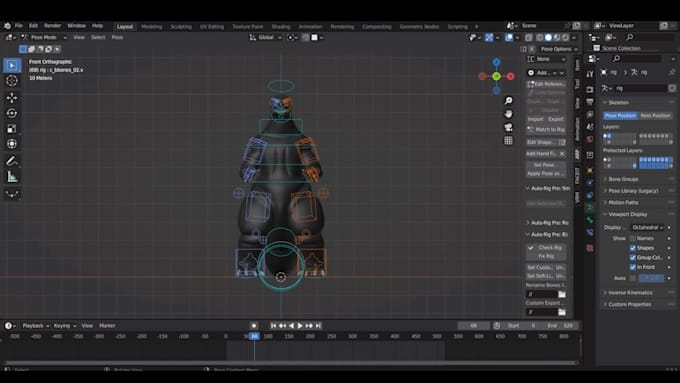Open the Tool properties tab icon
Image resolution: width=680 pixels, height=383 pixels.
pyautogui.click(x=590, y=74)
